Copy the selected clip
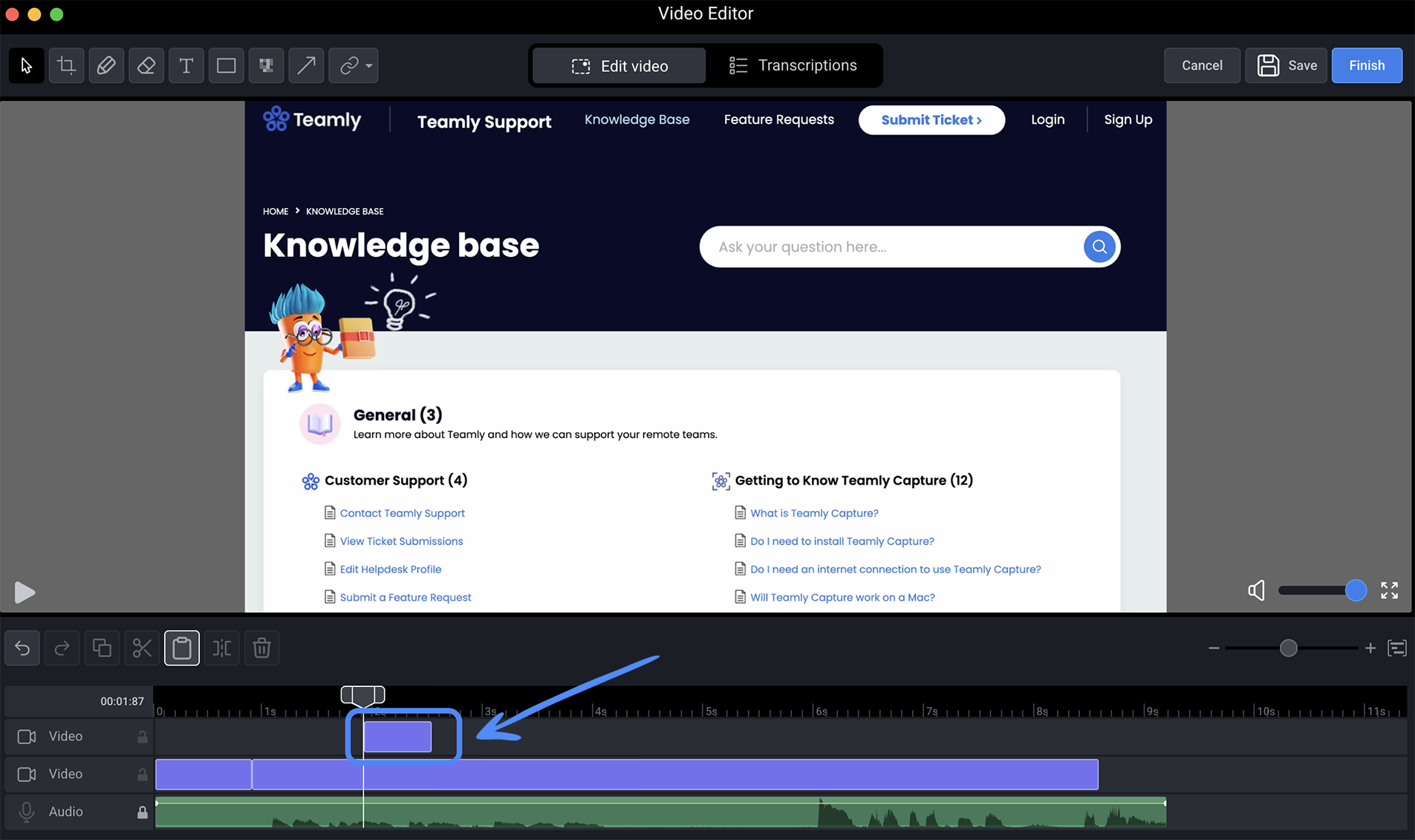 click(102, 648)
